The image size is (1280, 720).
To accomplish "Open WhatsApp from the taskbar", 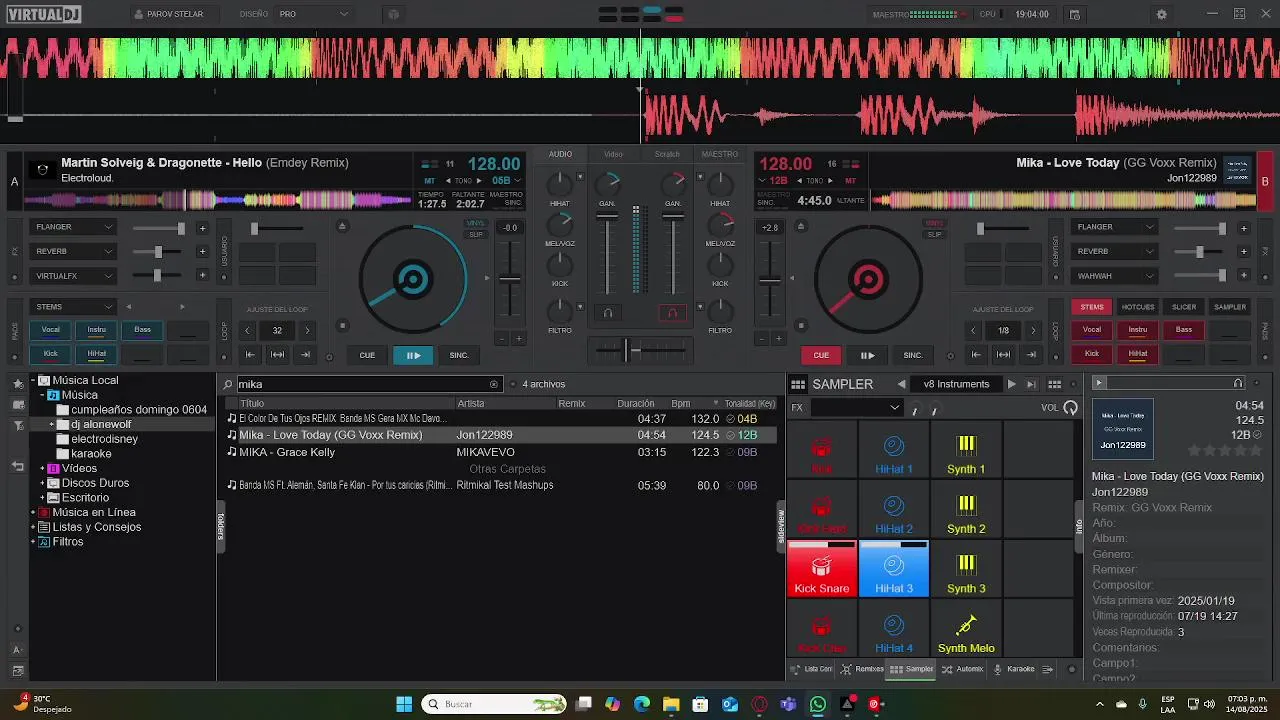I will [x=818, y=704].
